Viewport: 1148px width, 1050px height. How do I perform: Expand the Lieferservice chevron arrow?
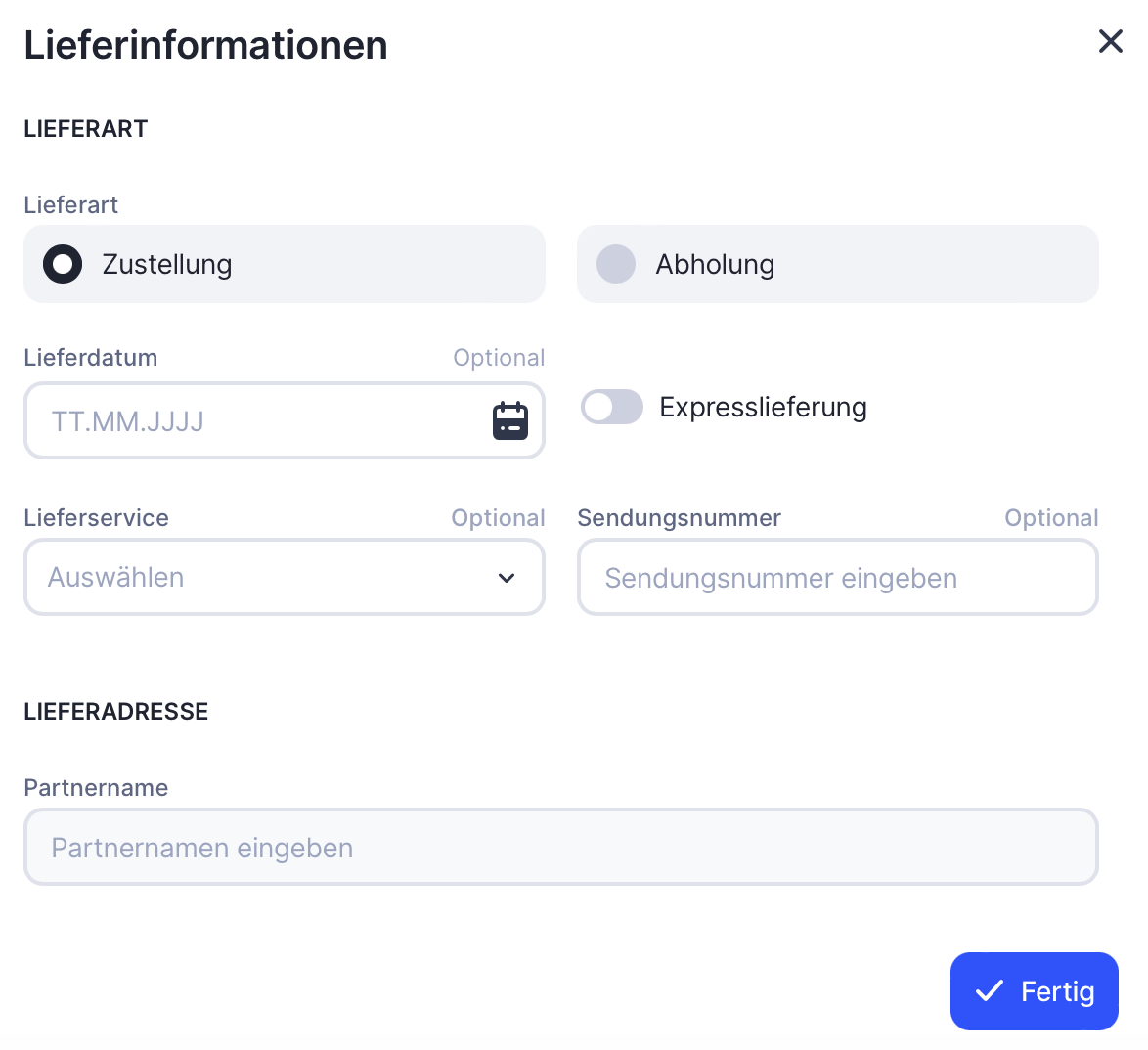click(507, 578)
